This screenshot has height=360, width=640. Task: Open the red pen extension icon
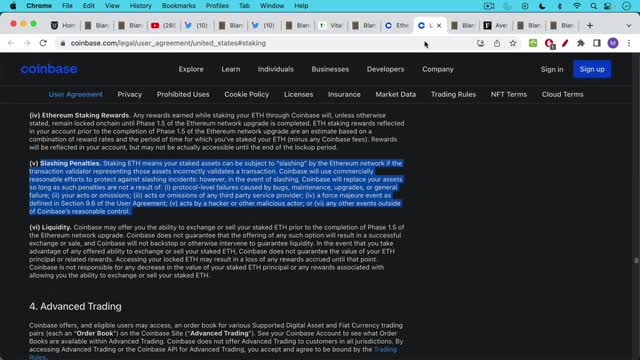pos(565,43)
